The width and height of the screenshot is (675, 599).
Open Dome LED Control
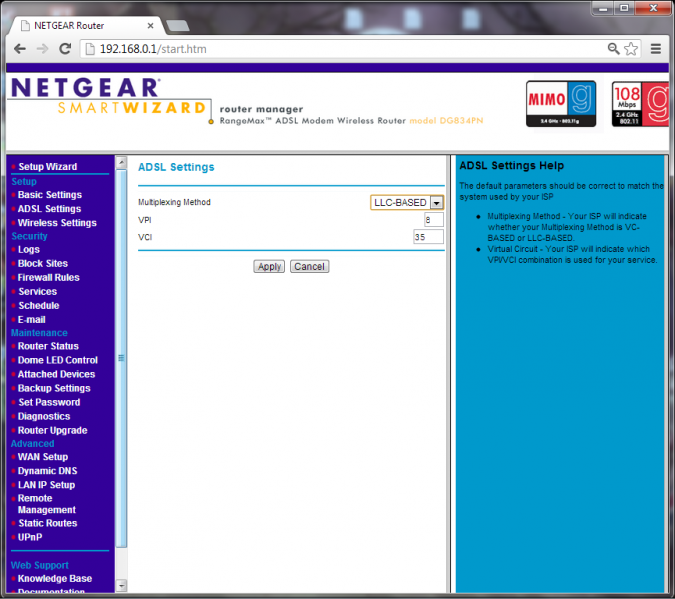click(x=58, y=360)
